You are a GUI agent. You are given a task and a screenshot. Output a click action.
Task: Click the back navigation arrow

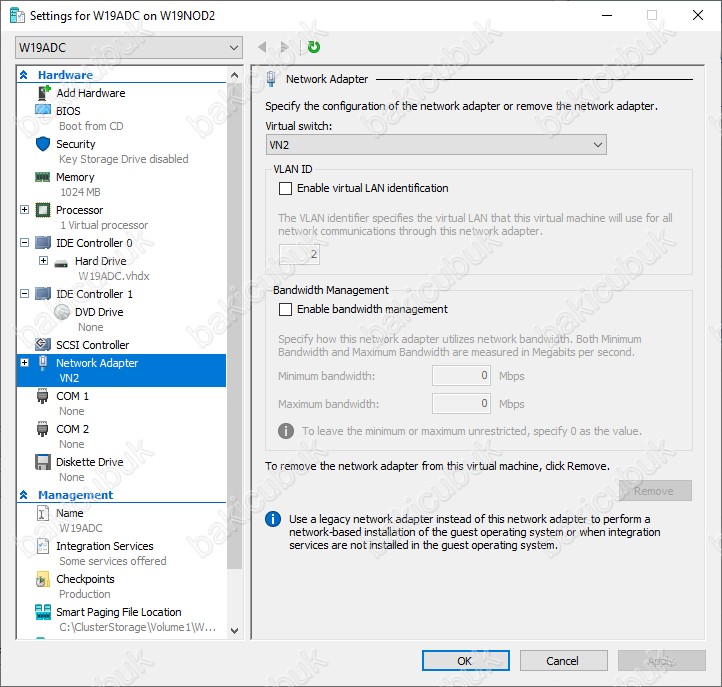point(262,47)
